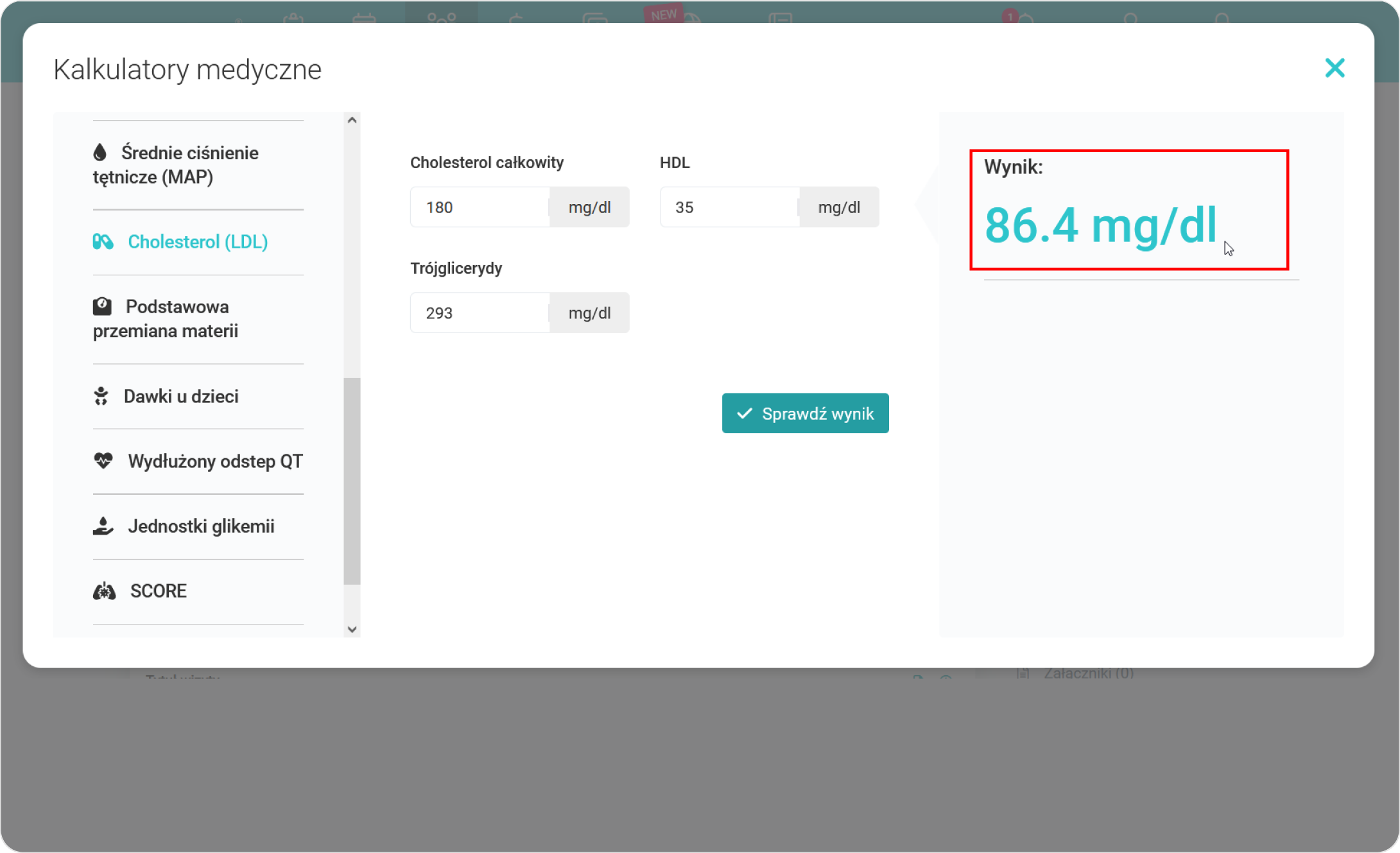The image size is (1400, 853).
Task: Click the heartbeat icon for odstęp QT
Action: [x=103, y=461]
